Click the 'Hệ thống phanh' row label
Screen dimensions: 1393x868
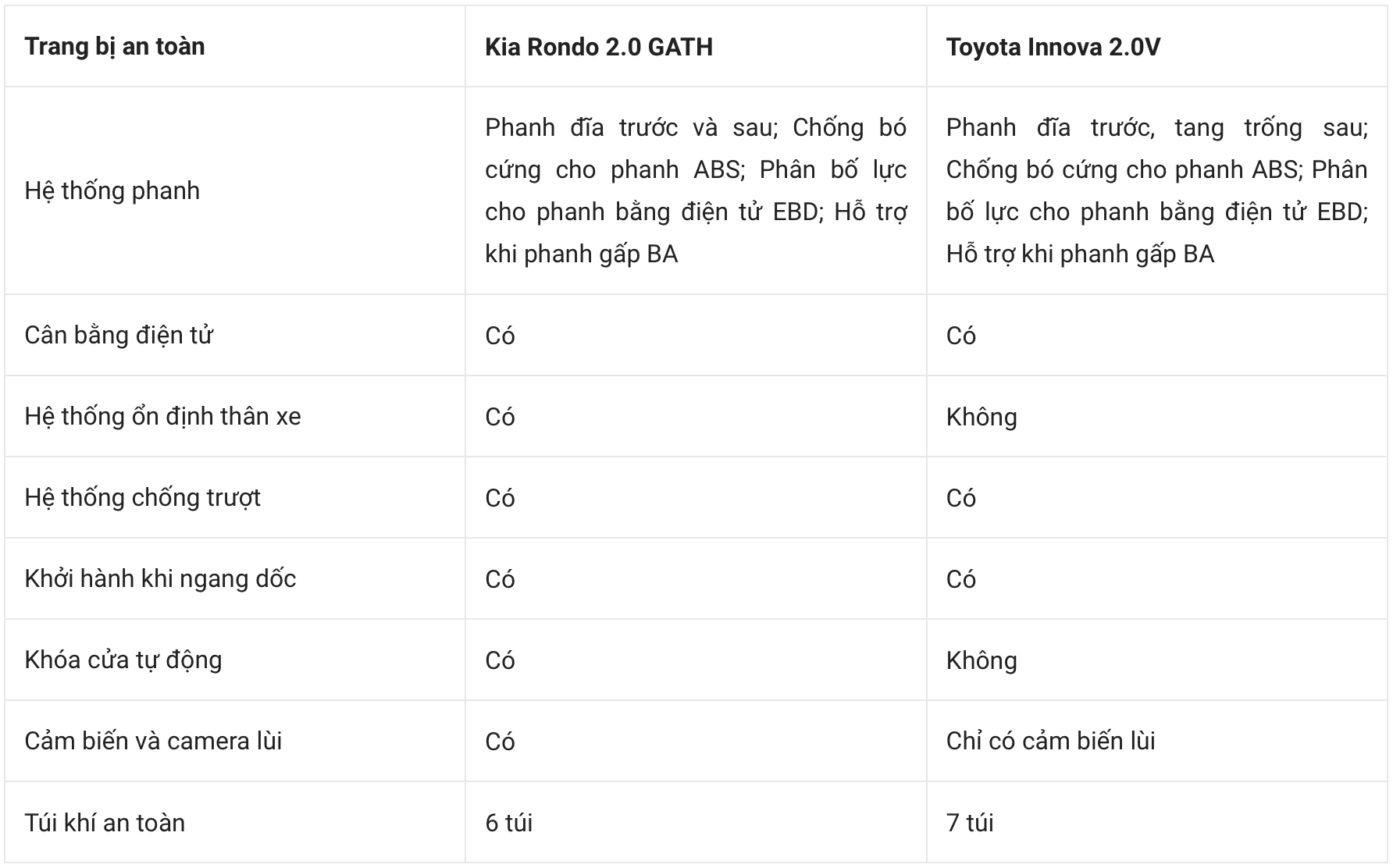(x=112, y=190)
